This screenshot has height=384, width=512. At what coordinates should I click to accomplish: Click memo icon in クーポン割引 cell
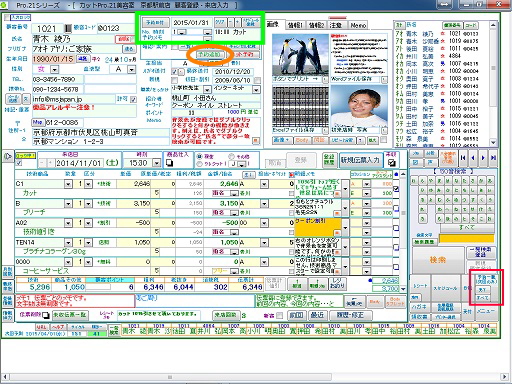click(x=337, y=233)
